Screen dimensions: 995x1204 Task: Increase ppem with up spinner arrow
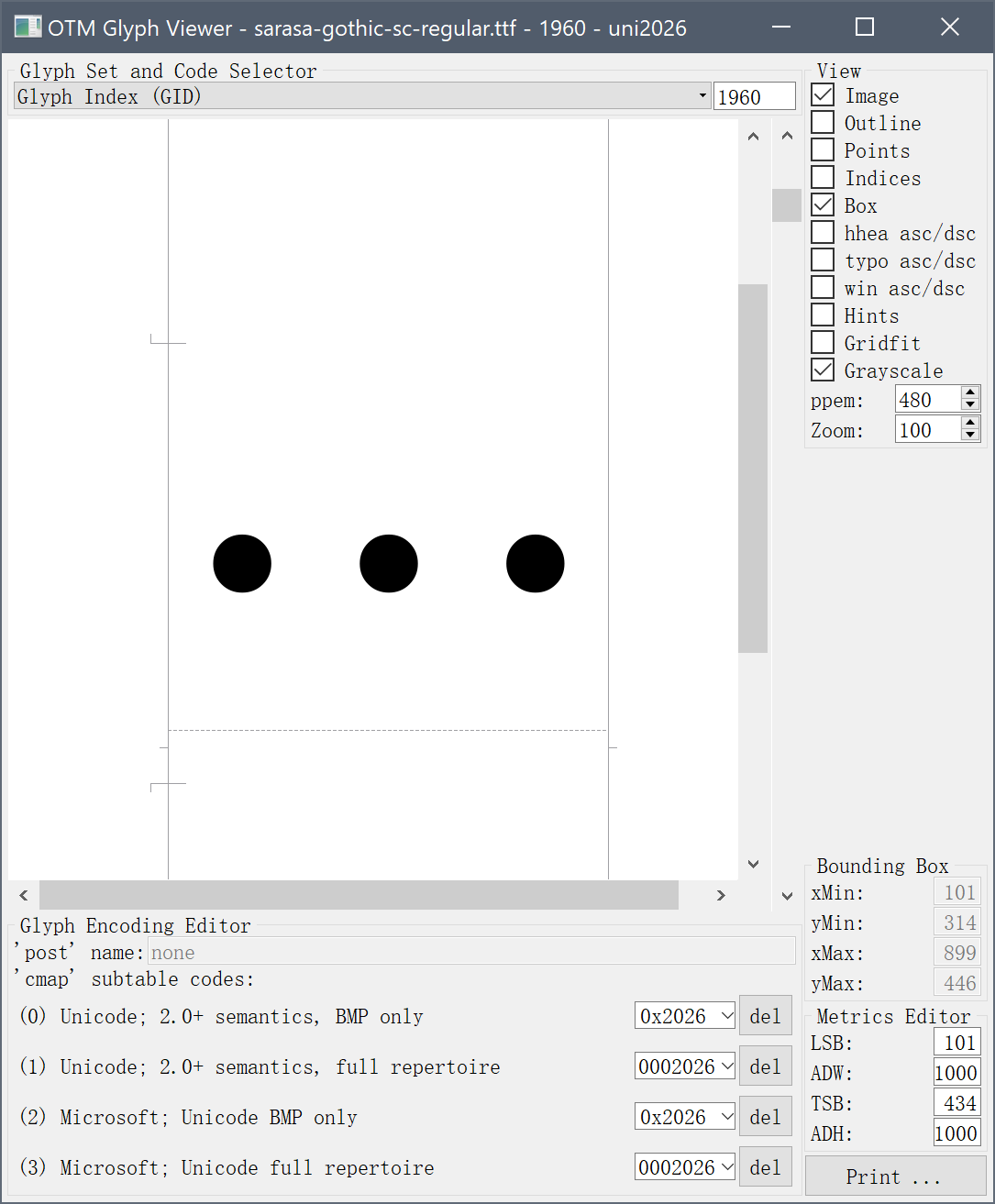(x=970, y=393)
